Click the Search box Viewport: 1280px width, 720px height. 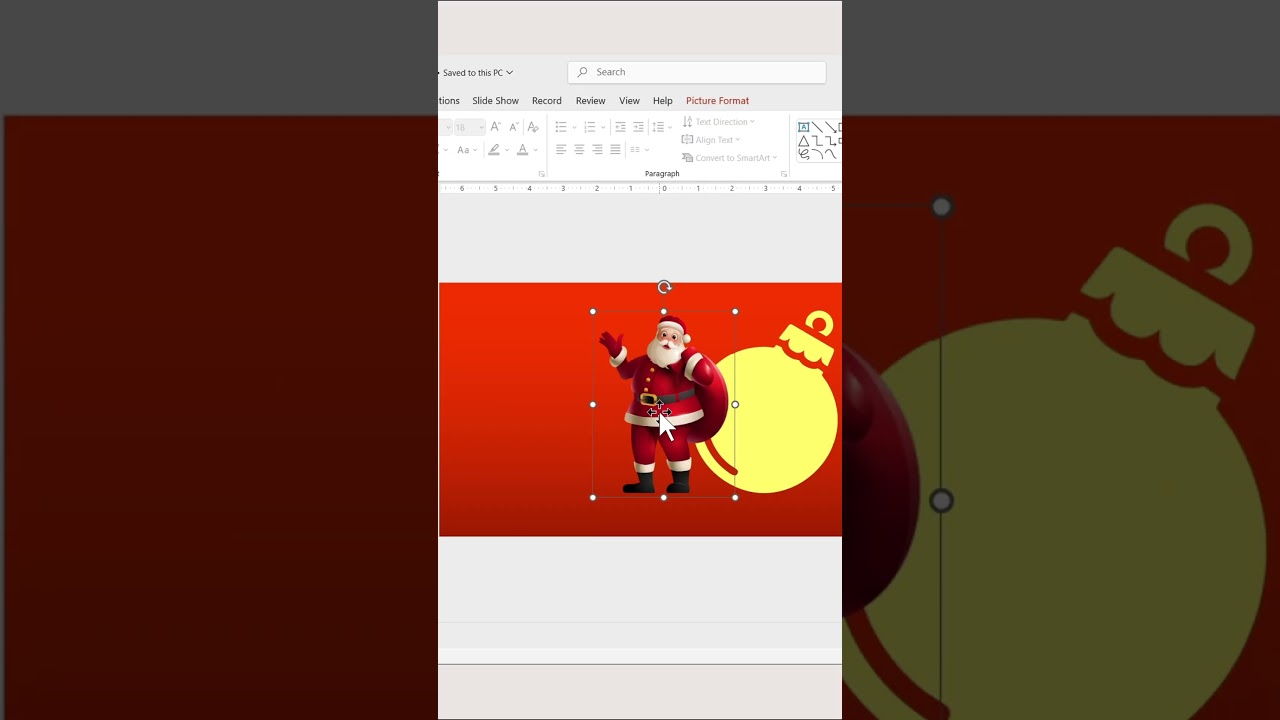click(697, 72)
